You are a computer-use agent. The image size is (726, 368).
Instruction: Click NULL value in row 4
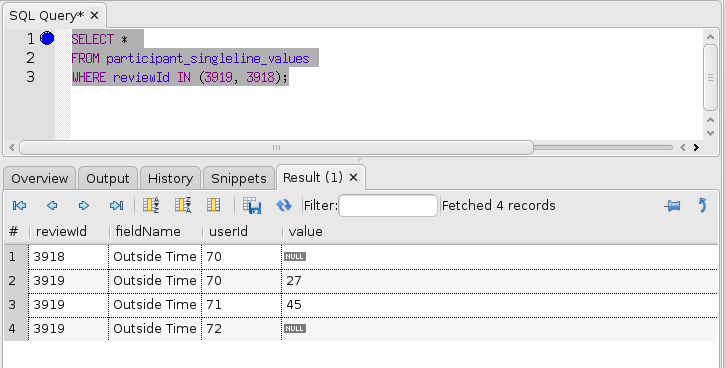click(295, 329)
